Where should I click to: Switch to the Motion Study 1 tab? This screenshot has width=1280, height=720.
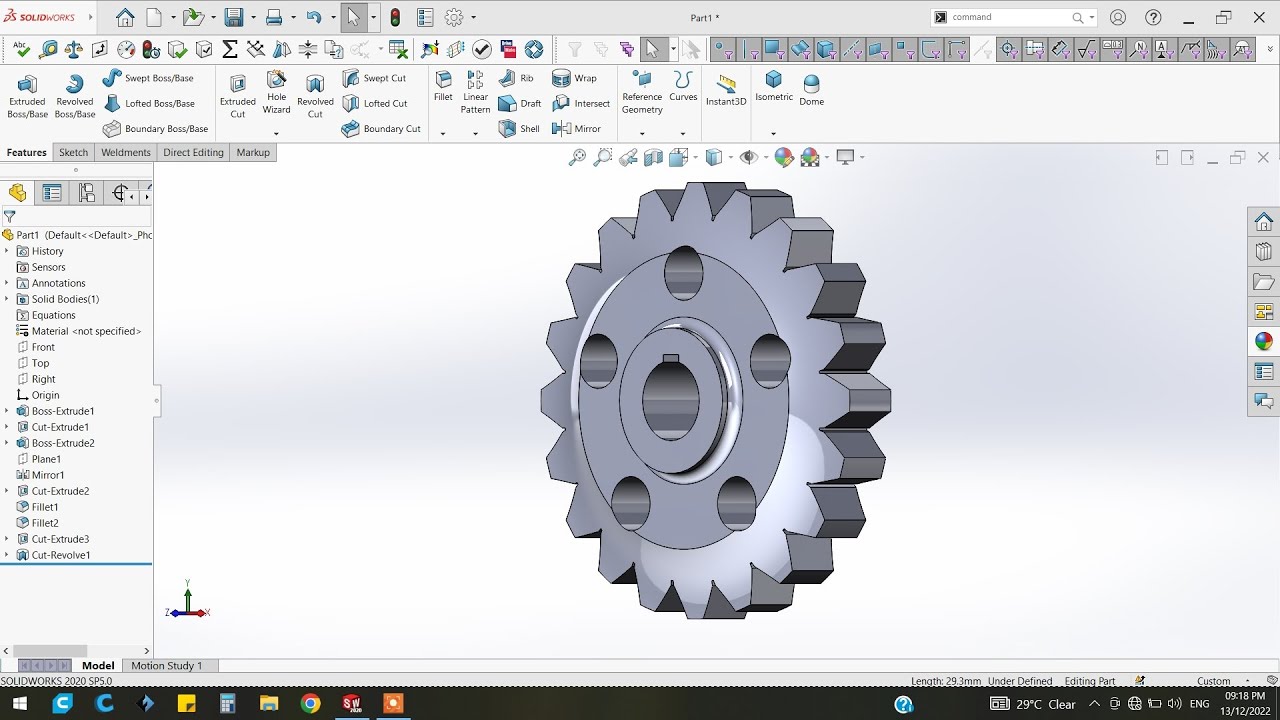167,665
